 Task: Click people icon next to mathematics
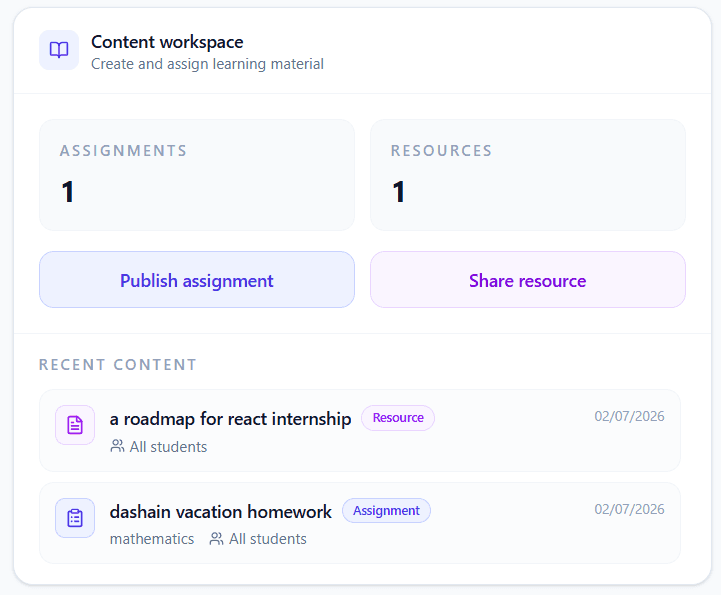217,538
